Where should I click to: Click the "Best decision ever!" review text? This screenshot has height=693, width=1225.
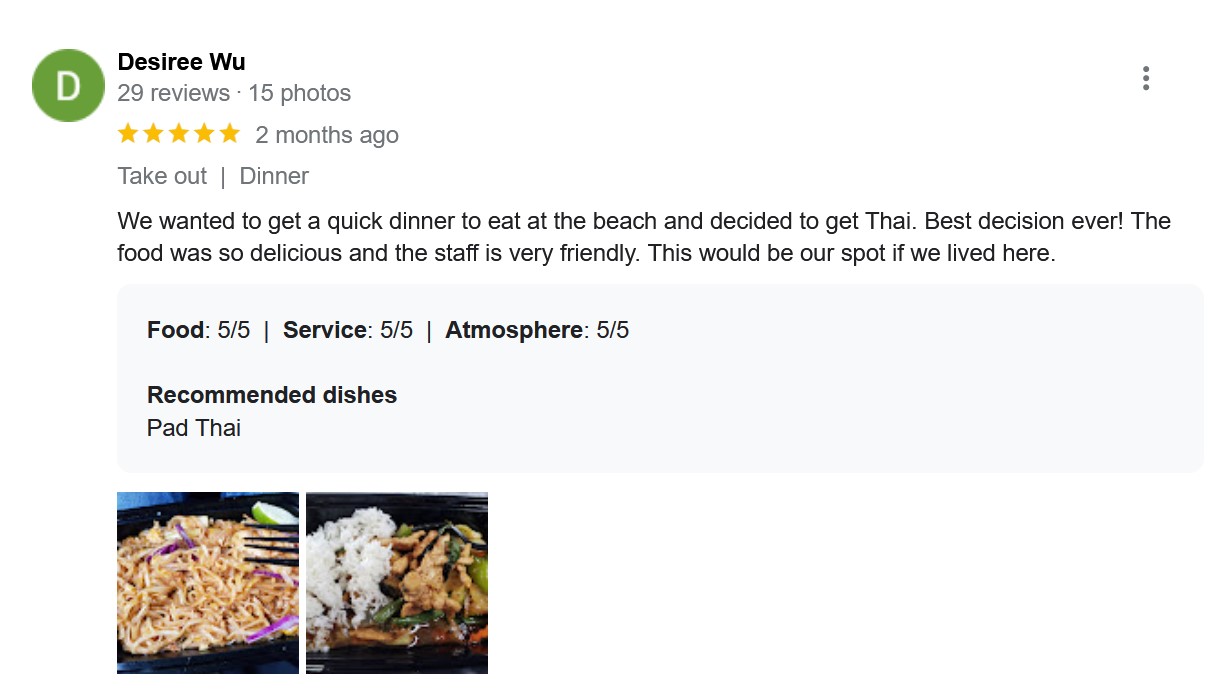(1014, 221)
